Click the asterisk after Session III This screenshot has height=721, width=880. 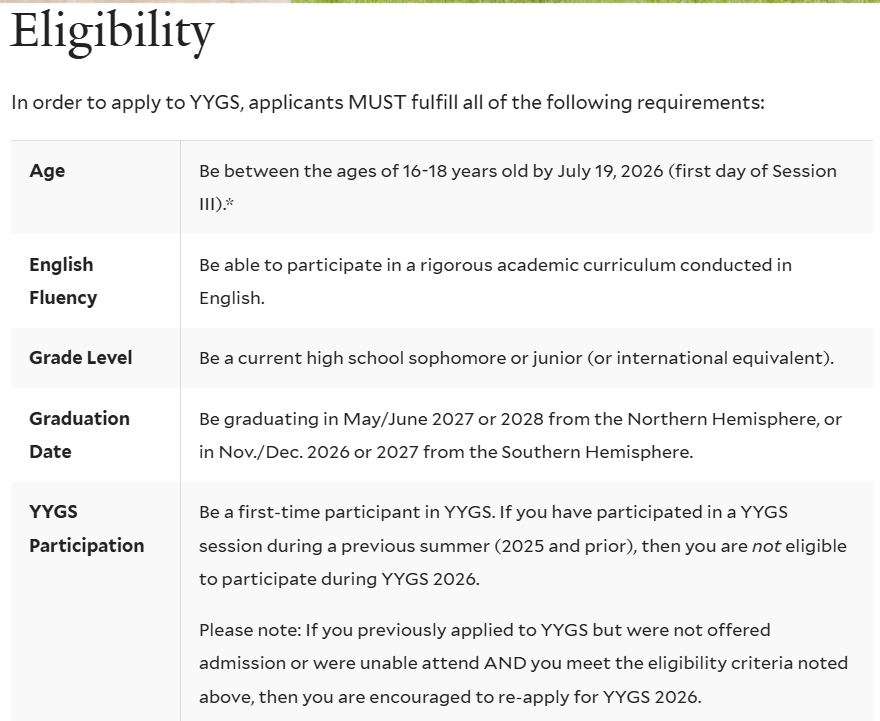tap(230, 204)
